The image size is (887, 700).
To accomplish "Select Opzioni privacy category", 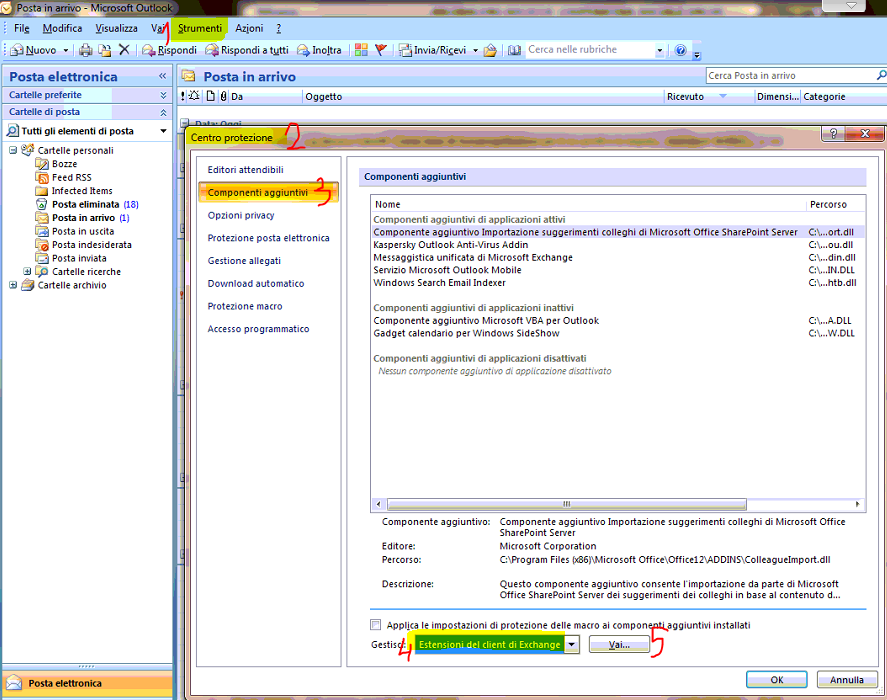I will (241, 216).
